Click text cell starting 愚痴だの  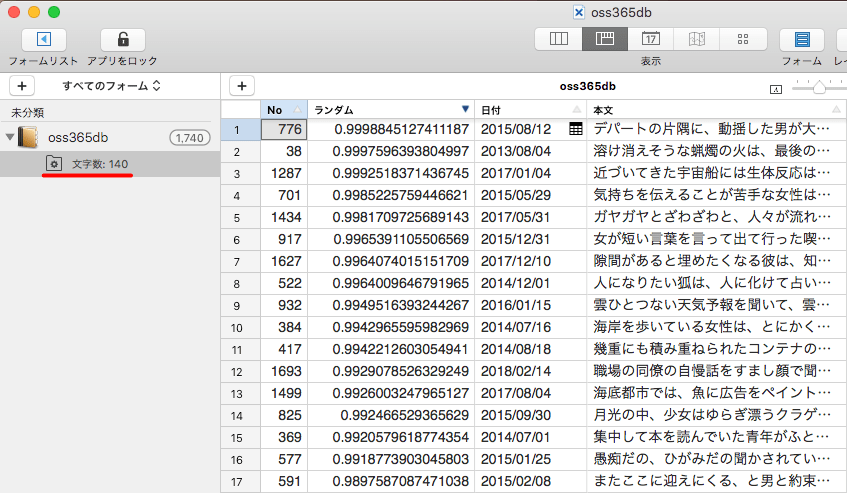click(716, 460)
